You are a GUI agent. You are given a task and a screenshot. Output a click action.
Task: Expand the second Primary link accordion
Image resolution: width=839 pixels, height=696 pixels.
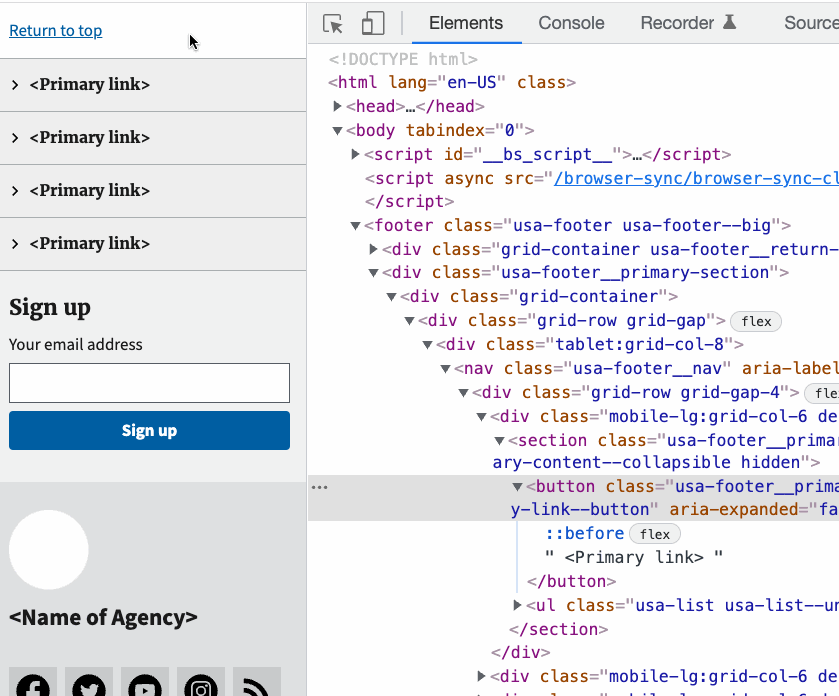pyautogui.click(x=153, y=137)
